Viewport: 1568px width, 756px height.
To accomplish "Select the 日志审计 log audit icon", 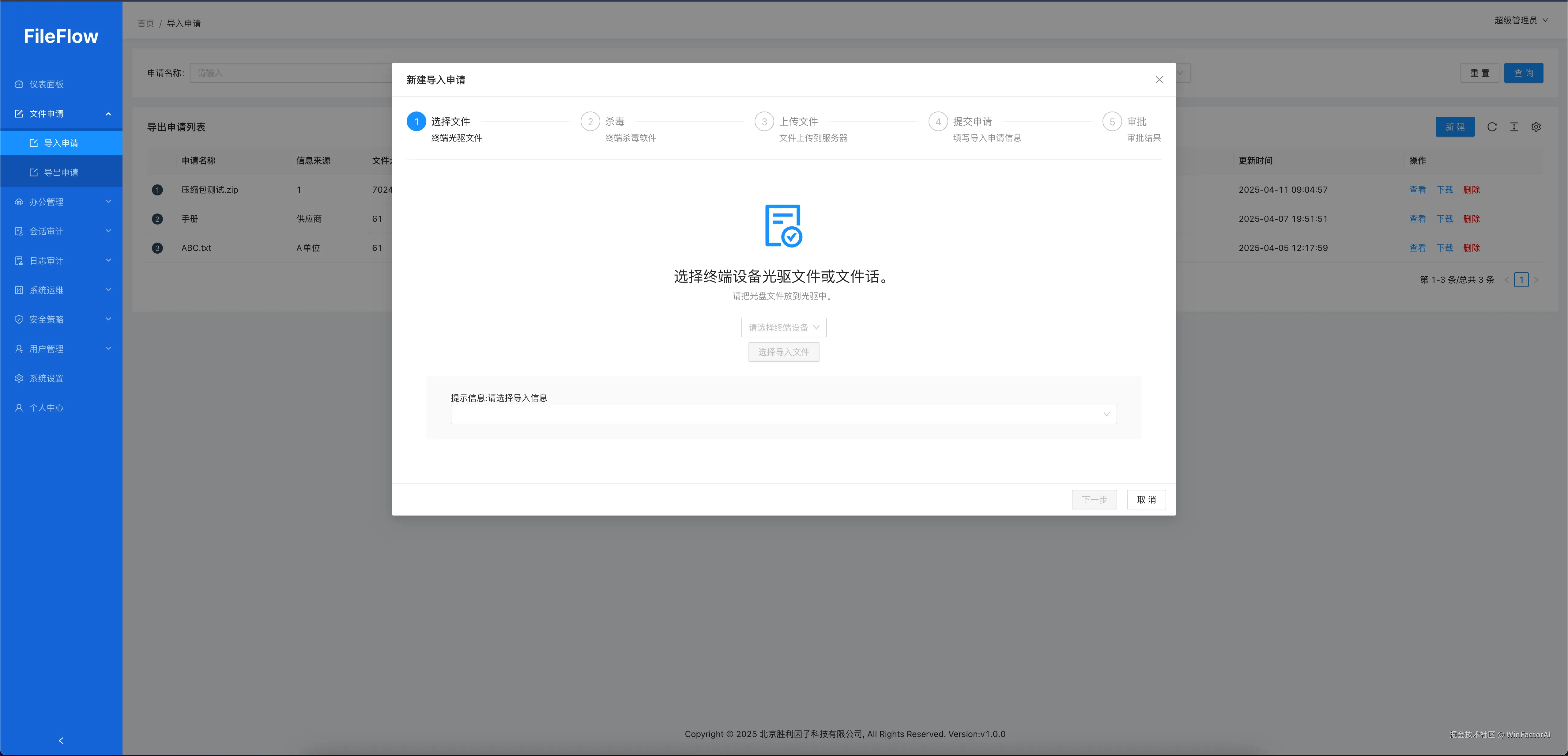I will point(18,260).
